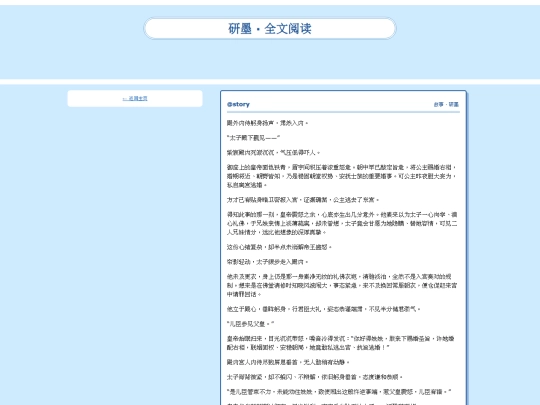Click the quoted line "太子殿下觐见——"
Screen dimensions: 540x405
(x=253, y=138)
